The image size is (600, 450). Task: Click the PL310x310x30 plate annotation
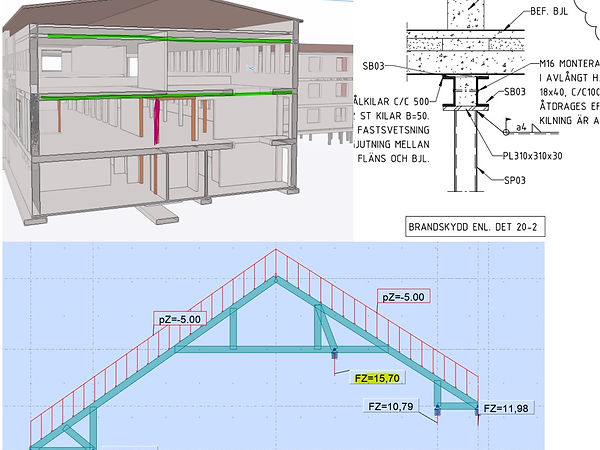click(x=532, y=156)
